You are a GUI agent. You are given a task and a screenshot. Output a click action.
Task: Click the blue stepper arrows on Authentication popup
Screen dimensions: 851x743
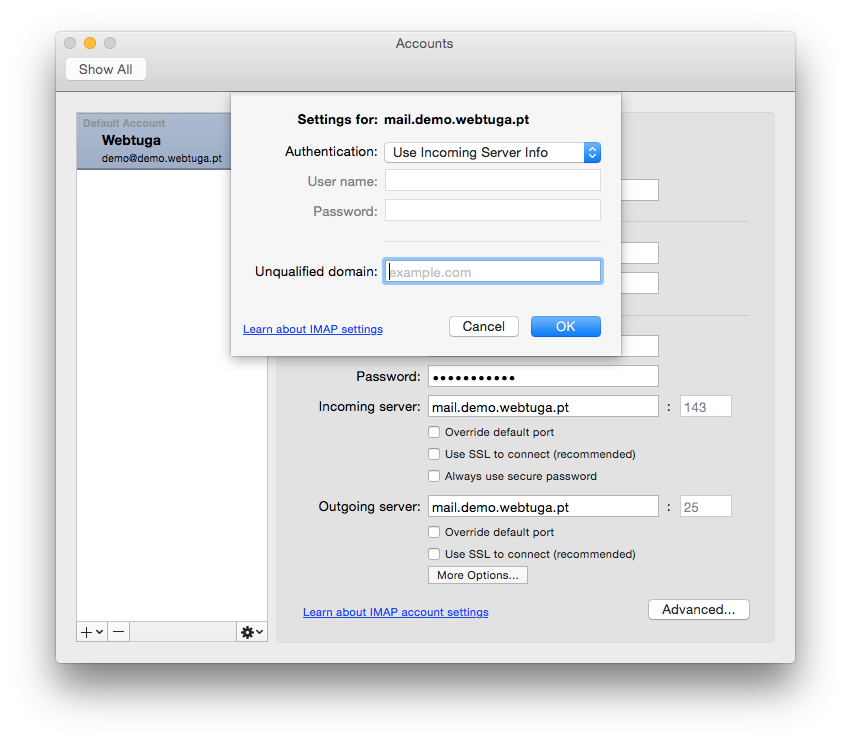592,152
